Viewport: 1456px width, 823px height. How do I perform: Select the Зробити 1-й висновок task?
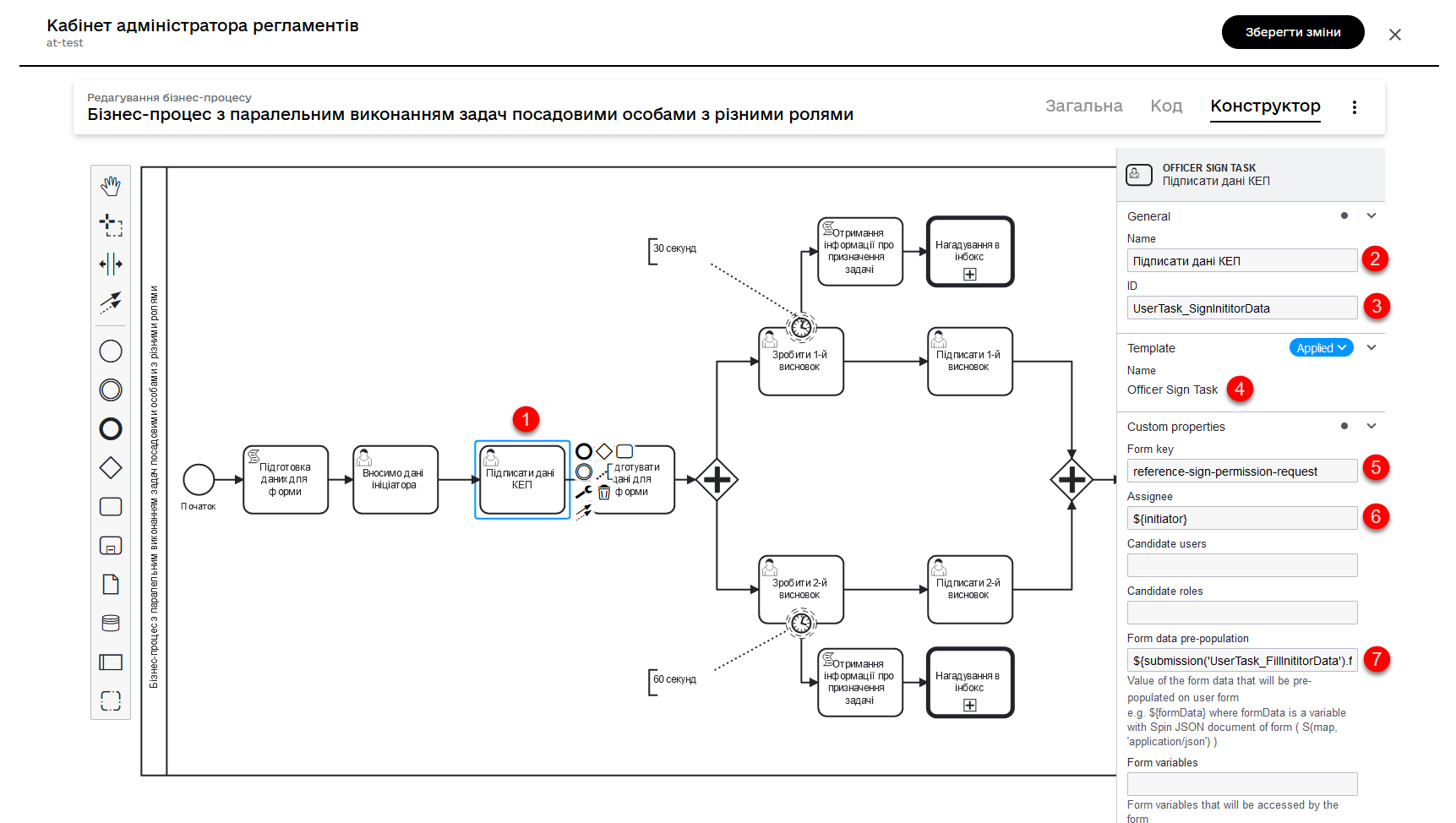click(801, 362)
